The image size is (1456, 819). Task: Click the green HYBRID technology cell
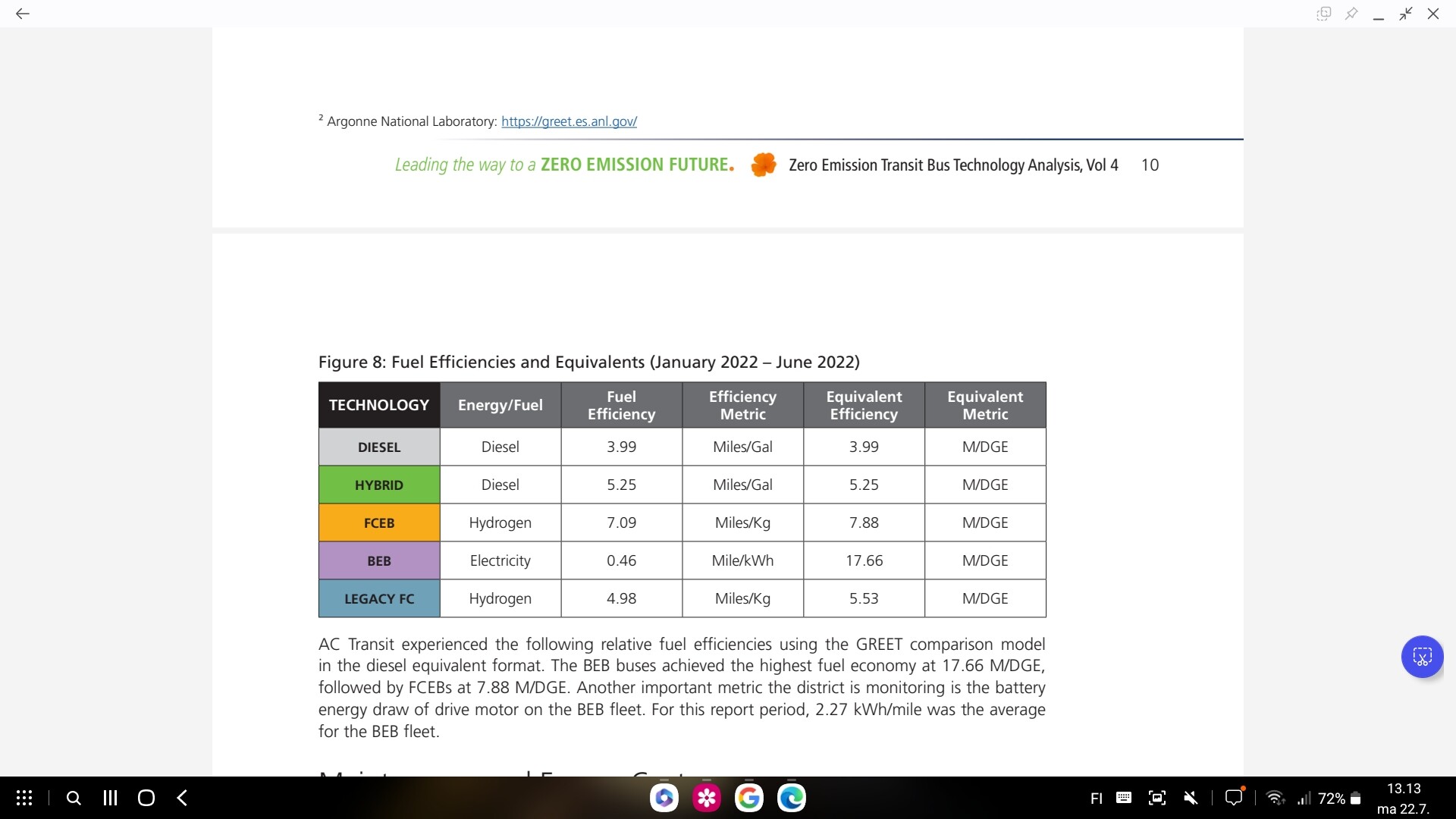point(379,485)
